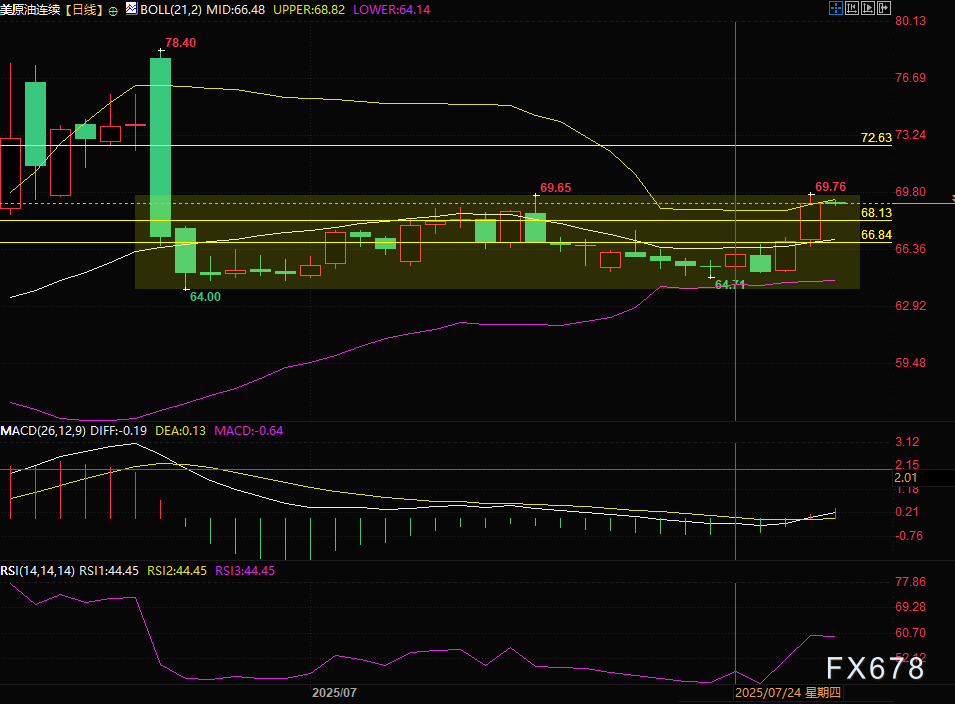Select the 68.13 horizontal line label

(875, 213)
